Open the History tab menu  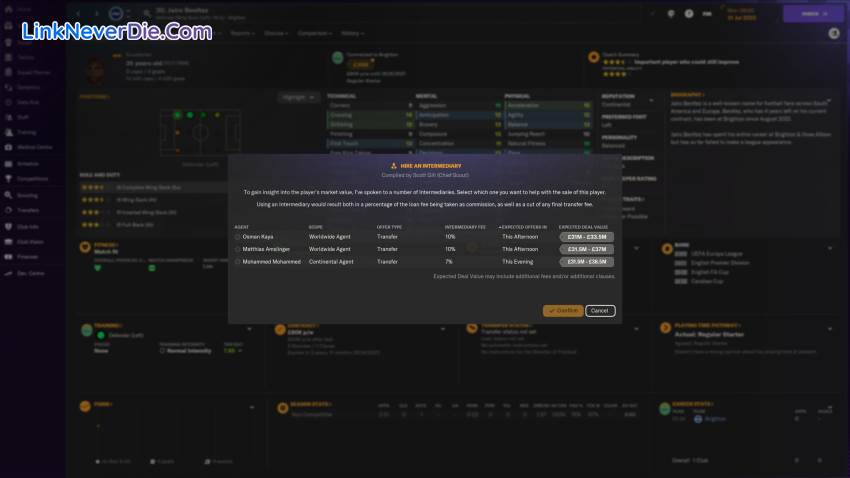click(x=352, y=32)
